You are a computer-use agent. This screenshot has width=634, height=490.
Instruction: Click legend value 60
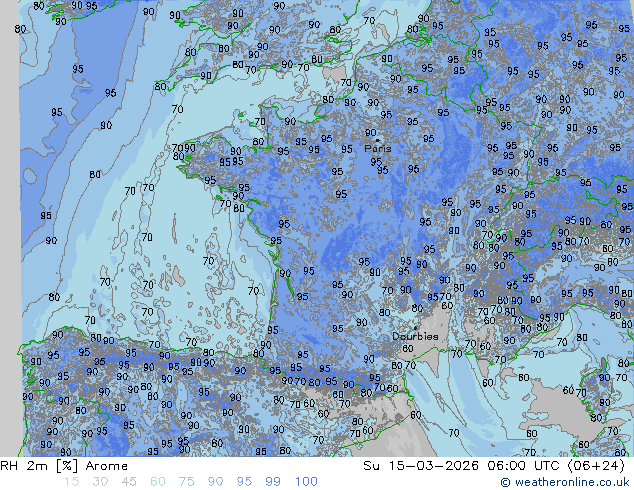tap(158, 482)
